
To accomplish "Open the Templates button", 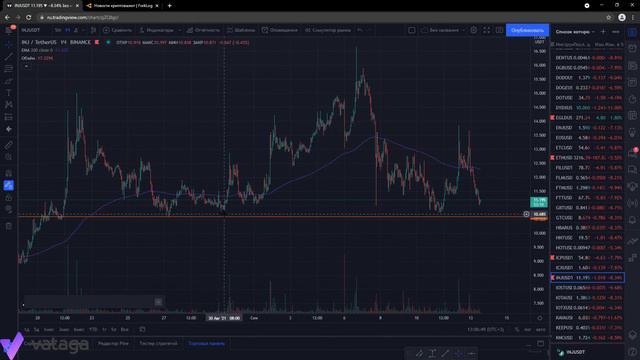I will [241, 30].
